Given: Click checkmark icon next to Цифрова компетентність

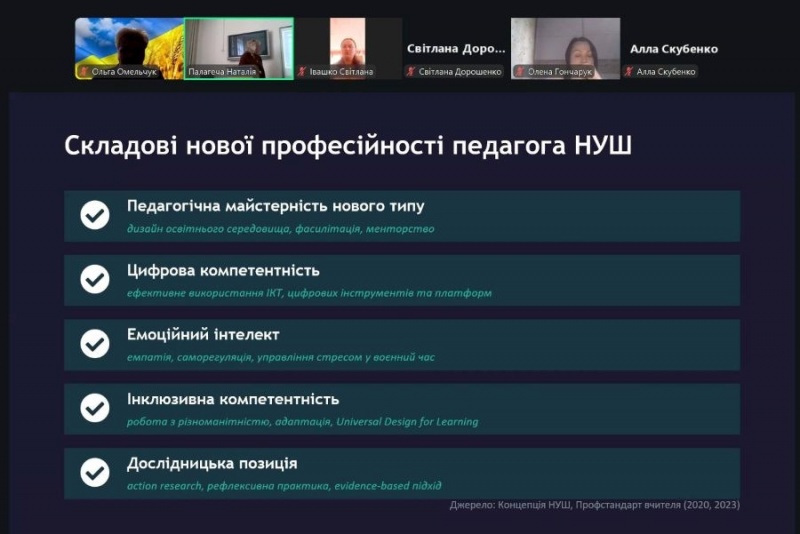Looking at the screenshot, I should 95,279.
